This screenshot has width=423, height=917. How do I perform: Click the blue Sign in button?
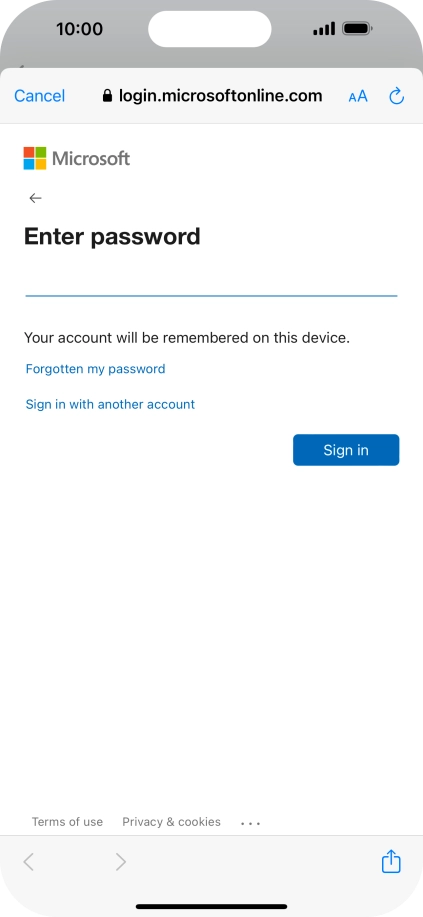click(x=346, y=450)
